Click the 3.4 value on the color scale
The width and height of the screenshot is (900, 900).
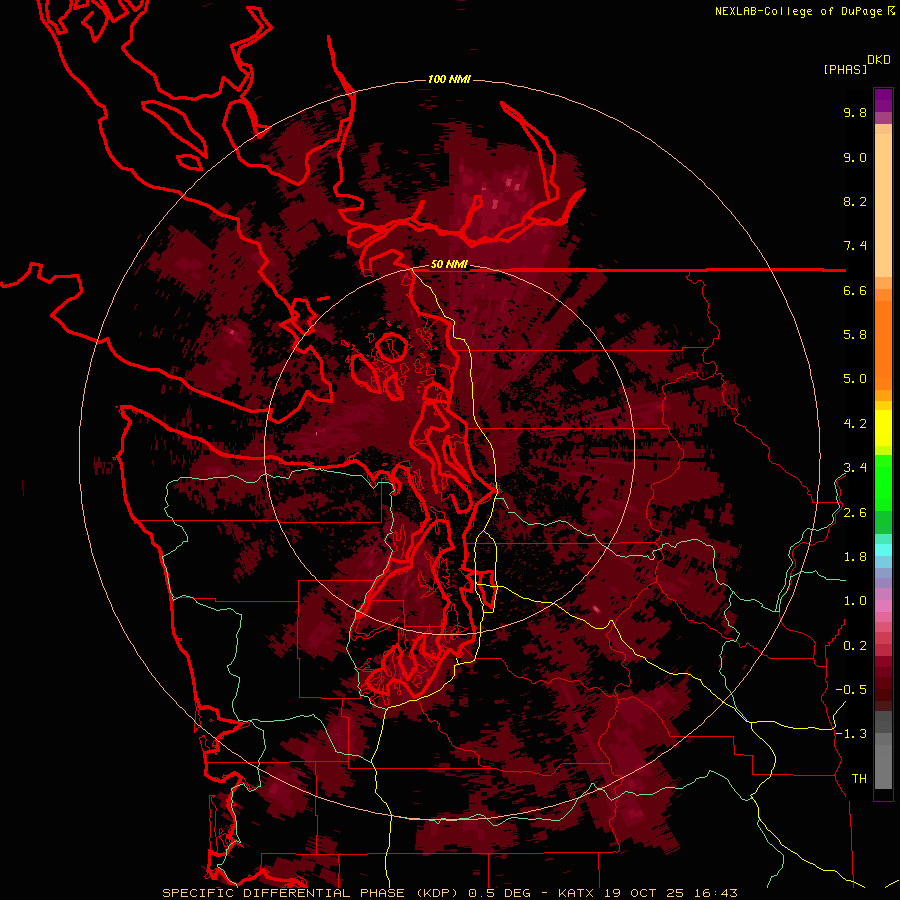point(855,468)
